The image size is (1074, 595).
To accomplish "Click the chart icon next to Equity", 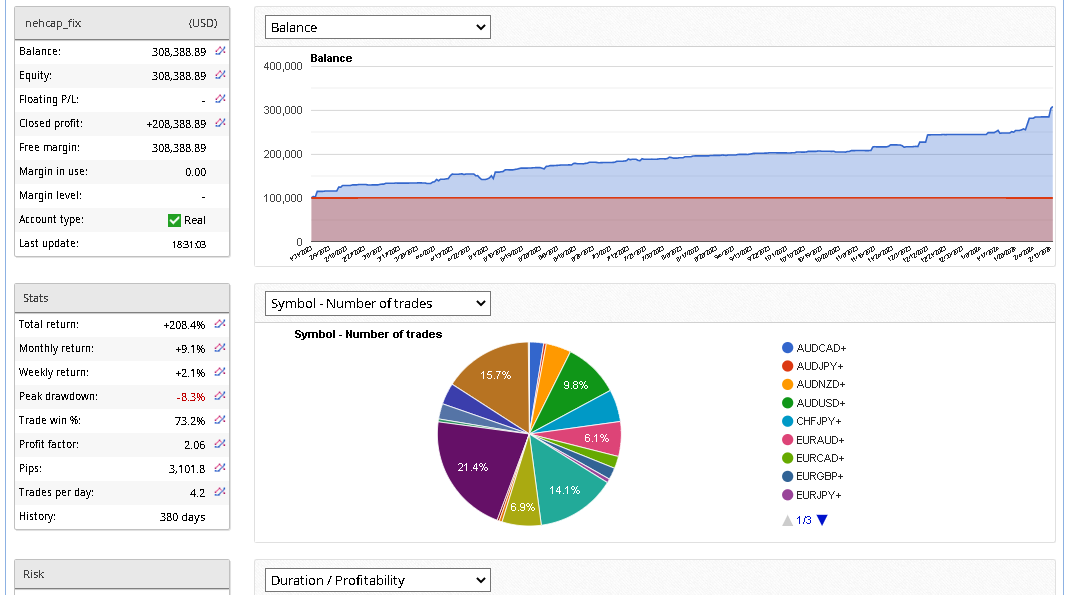I will (221, 75).
